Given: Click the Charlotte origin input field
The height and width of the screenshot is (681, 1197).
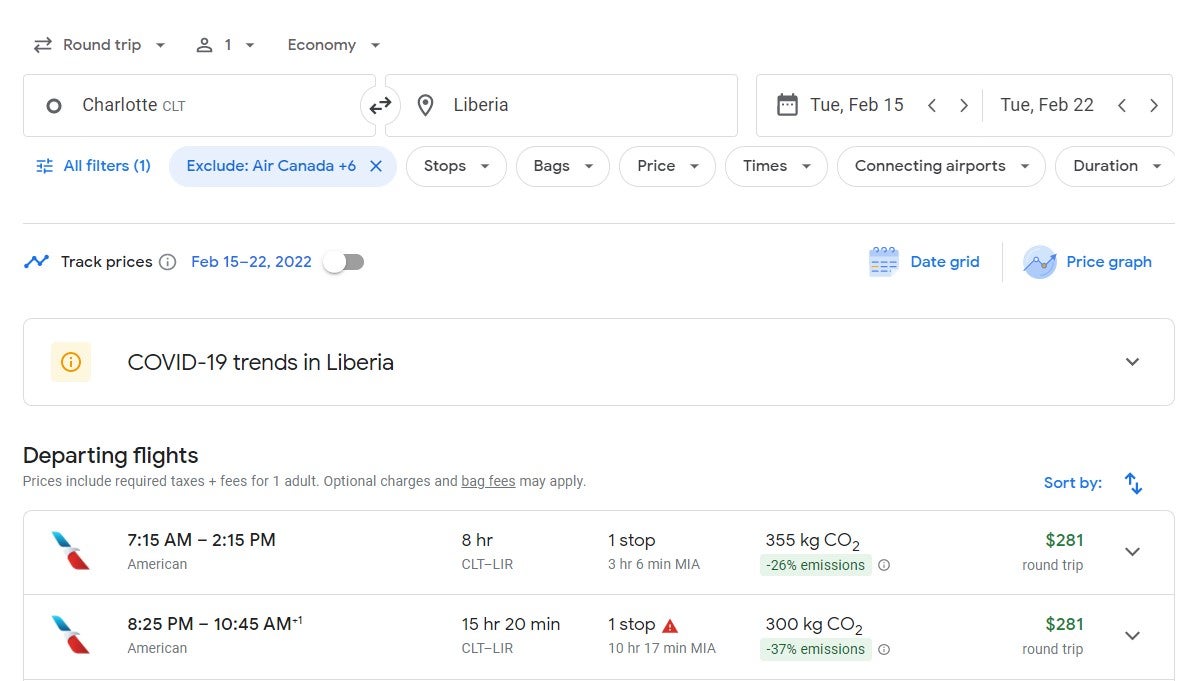Looking at the screenshot, I should [x=200, y=105].
